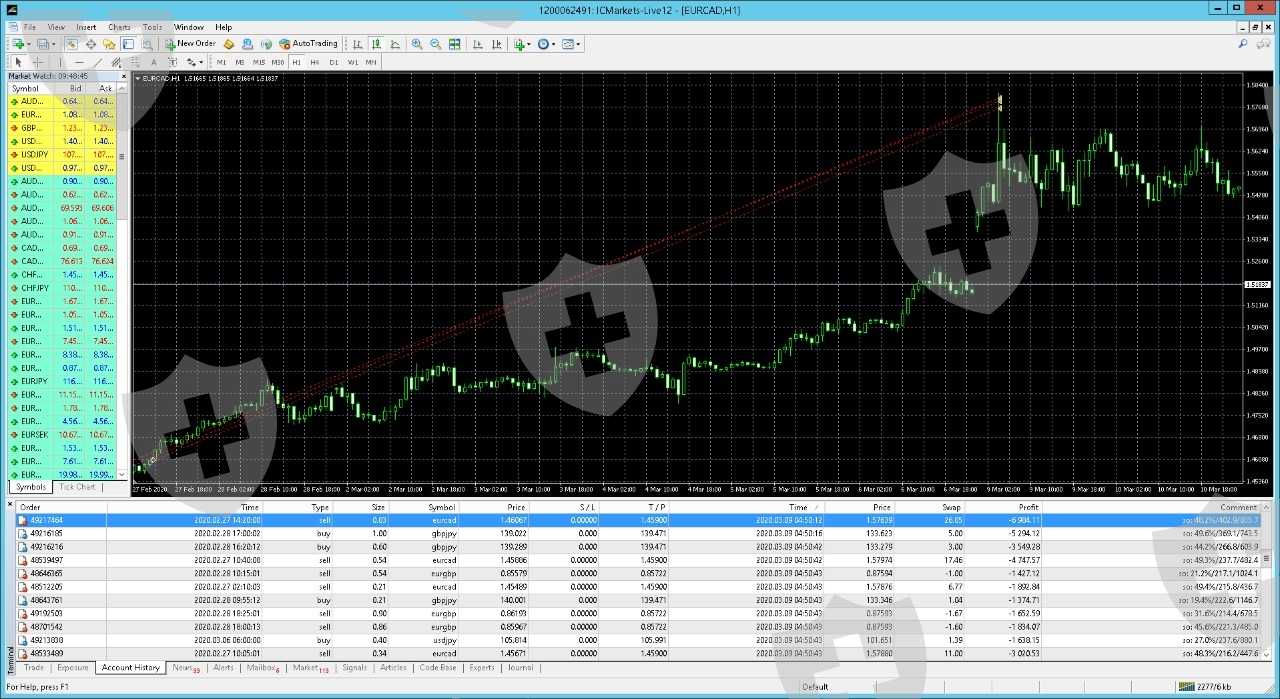Select the H4 timeframe button
The width and height of the screenshot is (1280, 699).
(315, 62)
